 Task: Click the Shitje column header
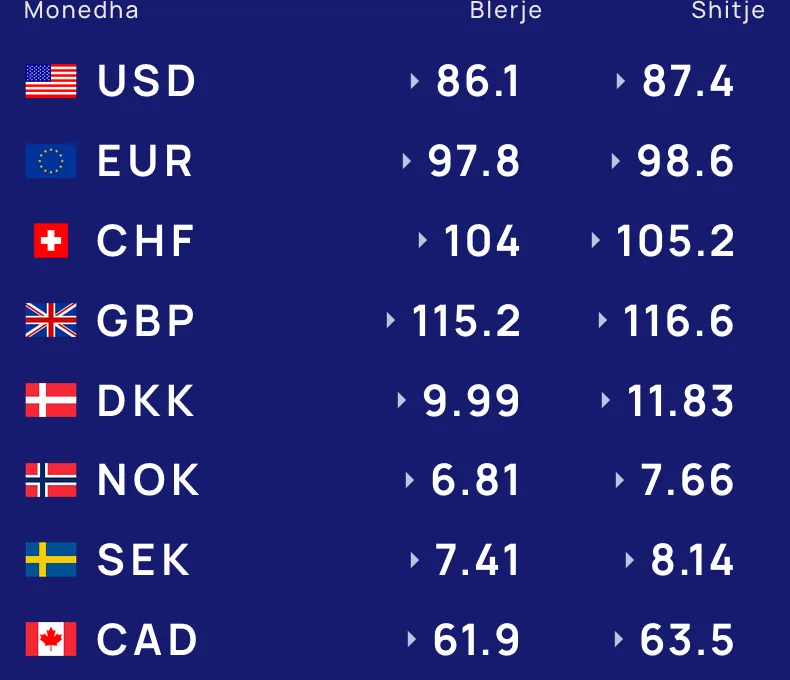pos(728,12)
